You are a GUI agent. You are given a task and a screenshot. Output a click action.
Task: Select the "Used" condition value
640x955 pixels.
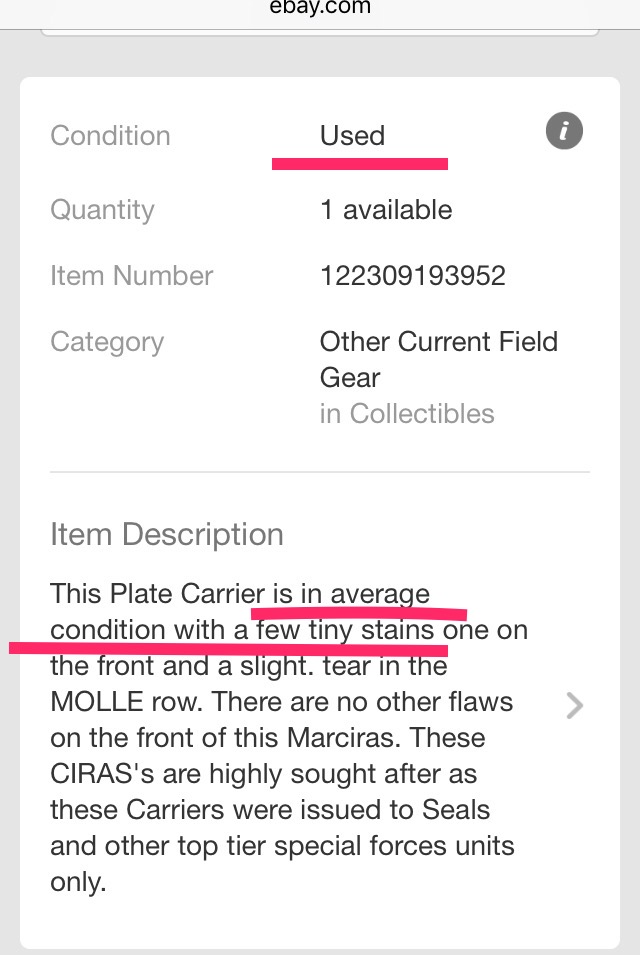[352, 136]
